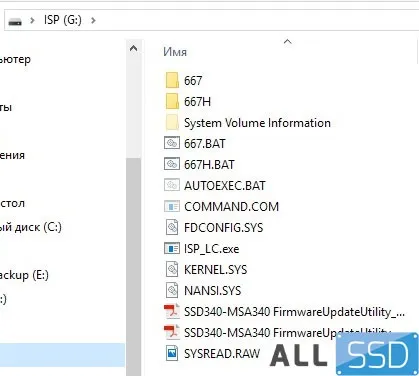Select the file name ISP_LC.exe
The image size is (419, 376).
click(211, 249)
